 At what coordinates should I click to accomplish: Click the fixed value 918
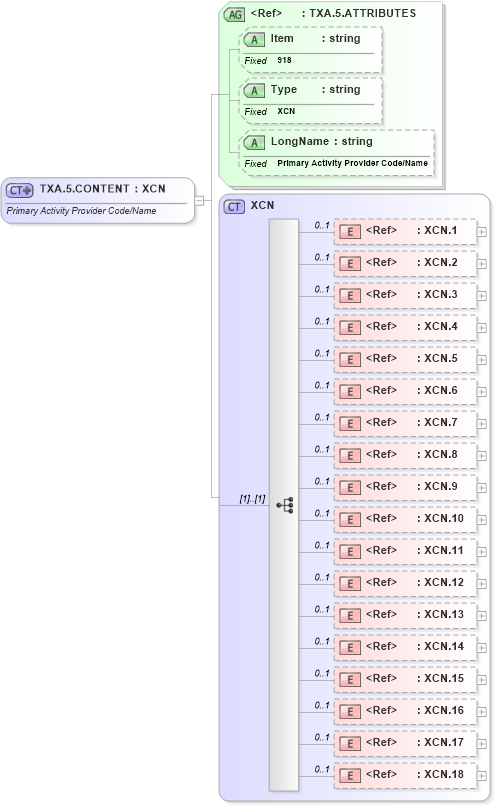(x=284, y=60)
